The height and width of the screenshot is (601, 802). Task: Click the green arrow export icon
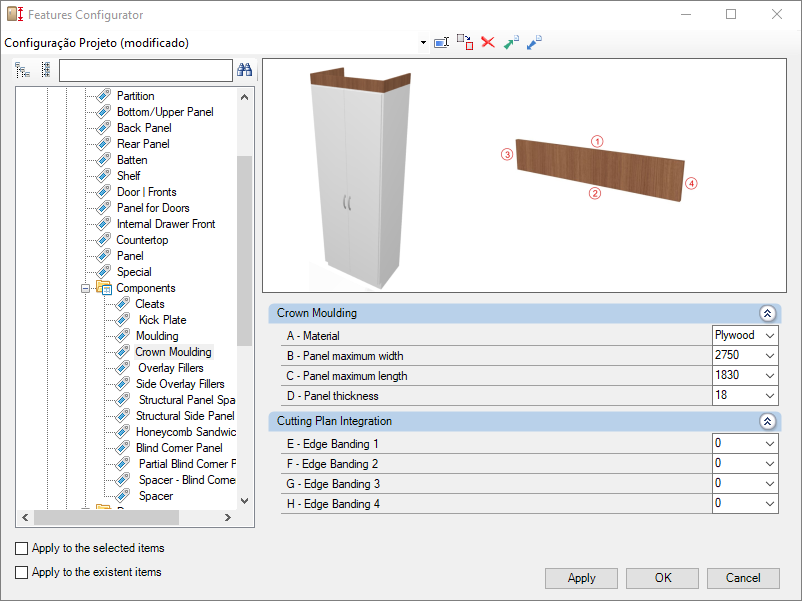tap(511, 42)
